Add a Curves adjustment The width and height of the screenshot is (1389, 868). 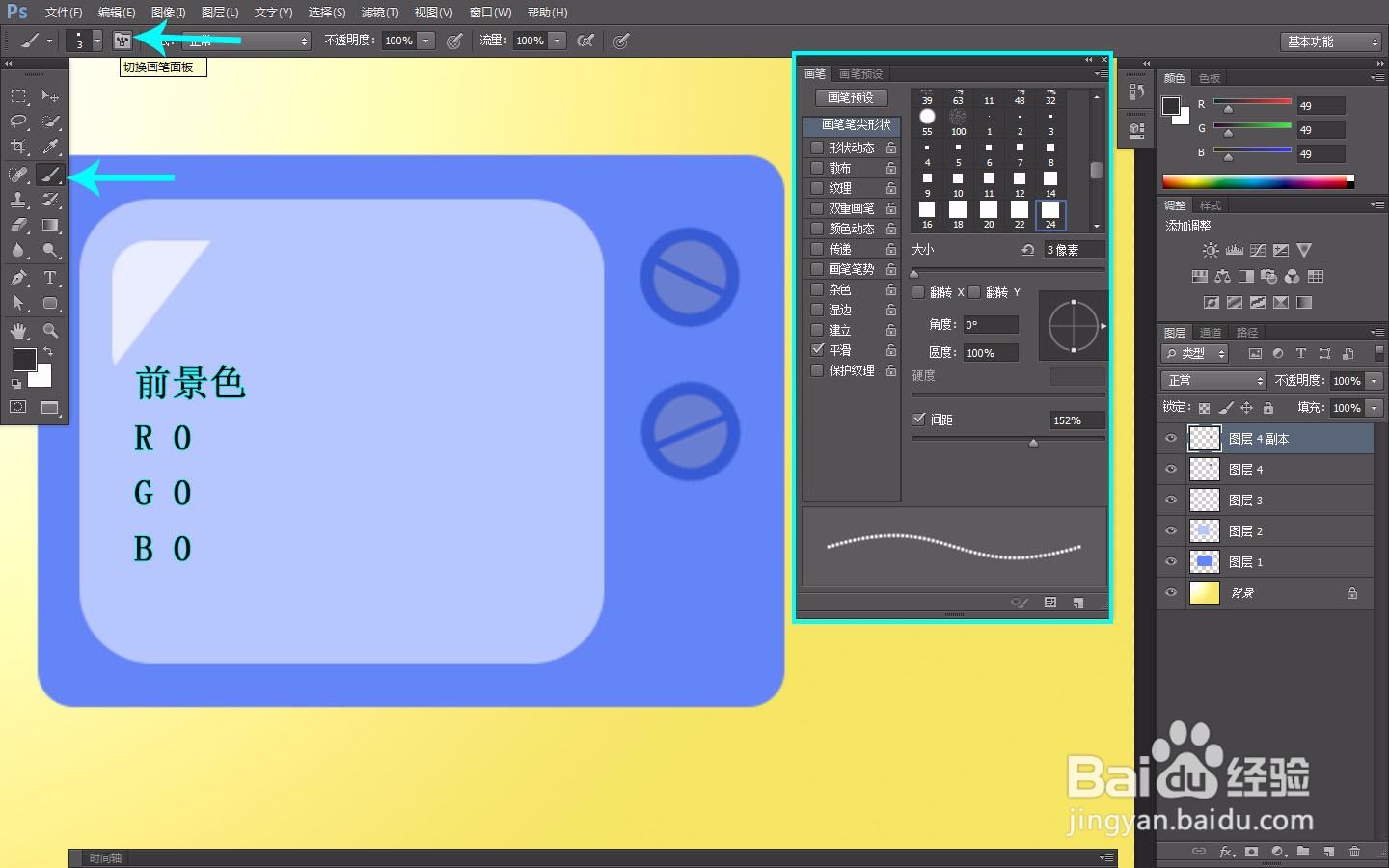[1258, 250]
